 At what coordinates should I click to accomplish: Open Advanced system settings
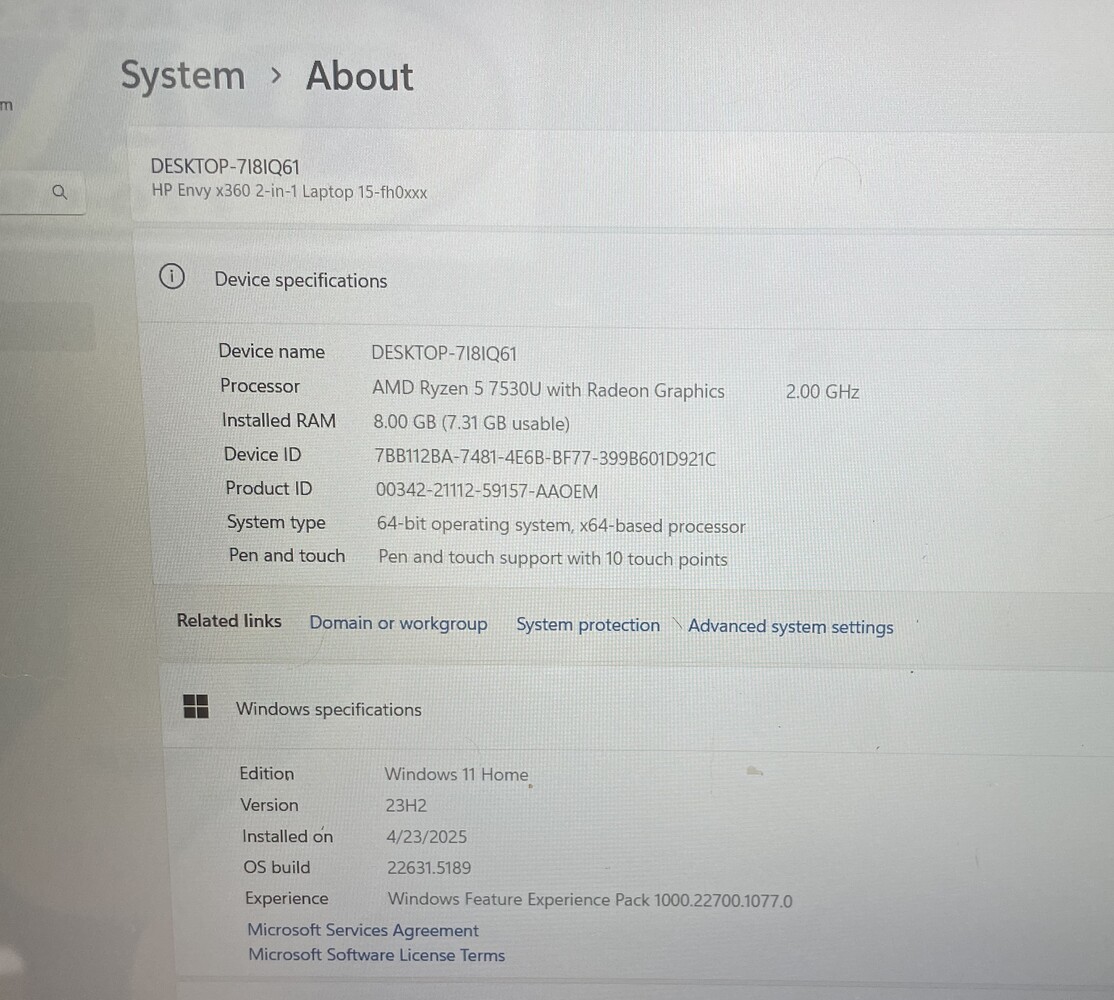(x=790, y=627)
